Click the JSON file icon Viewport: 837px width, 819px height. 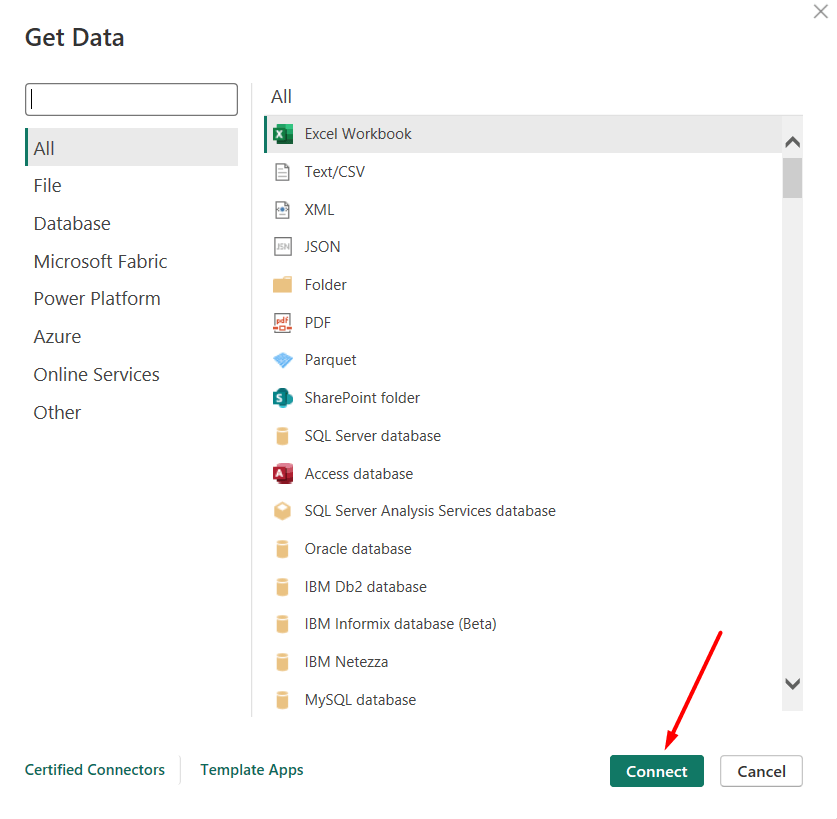click(x=282, y=247)
